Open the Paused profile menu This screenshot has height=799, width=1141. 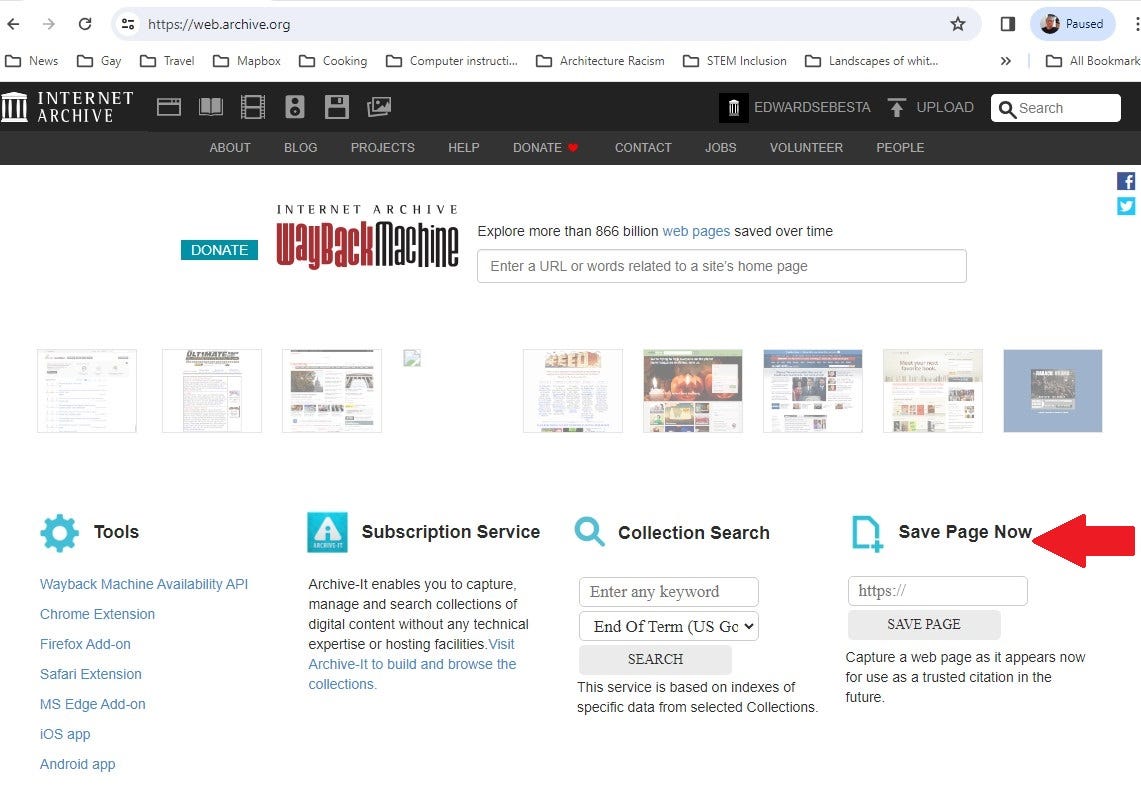click(1073, 24)
